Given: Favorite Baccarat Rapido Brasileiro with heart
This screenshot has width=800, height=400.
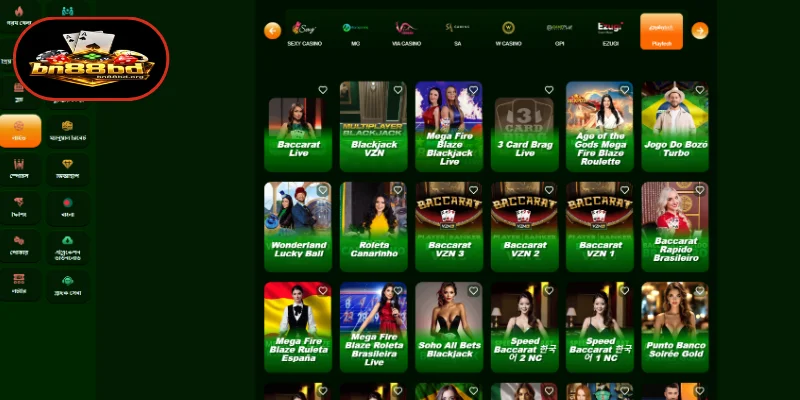Looking at the screenshot, I should point(700,190).
